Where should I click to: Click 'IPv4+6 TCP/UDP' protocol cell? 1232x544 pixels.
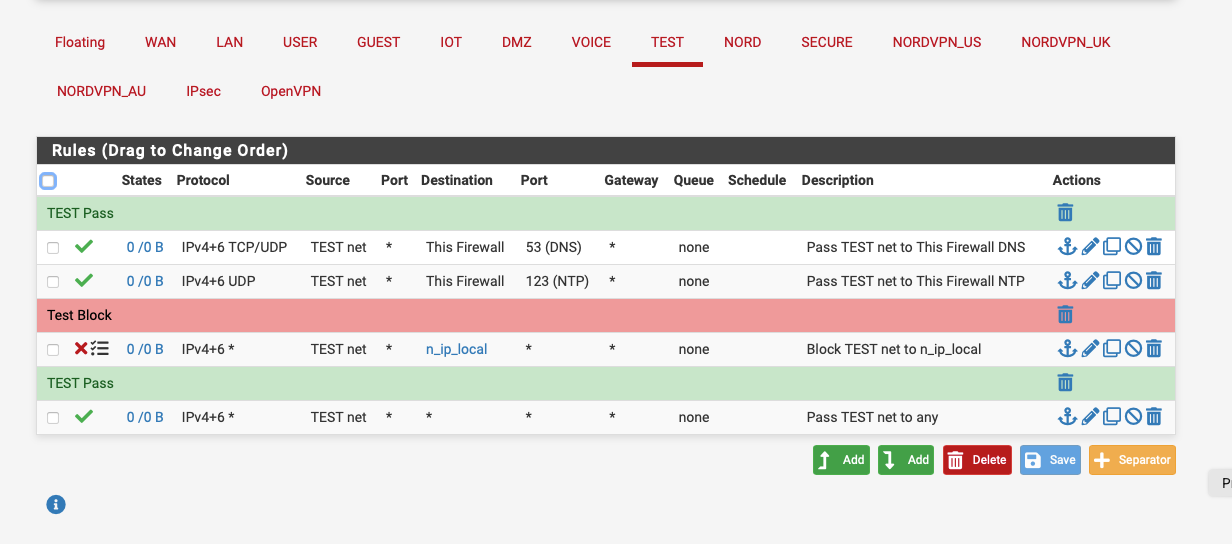(x=235, y=247)
